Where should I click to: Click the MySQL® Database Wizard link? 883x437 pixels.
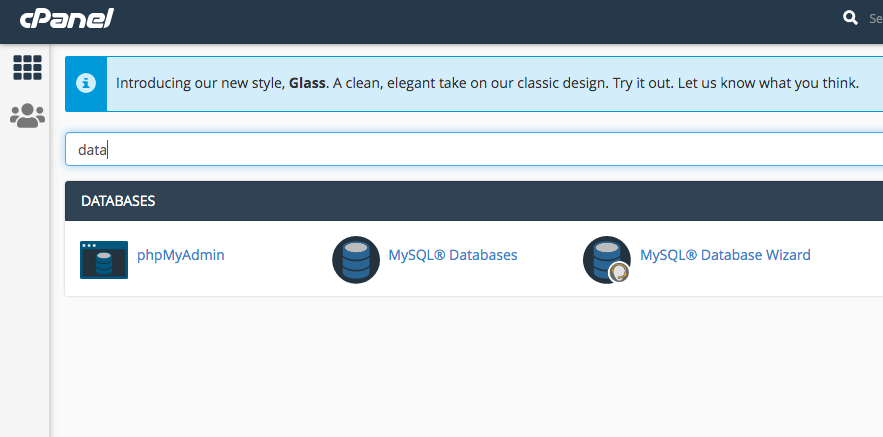[725, 255]
